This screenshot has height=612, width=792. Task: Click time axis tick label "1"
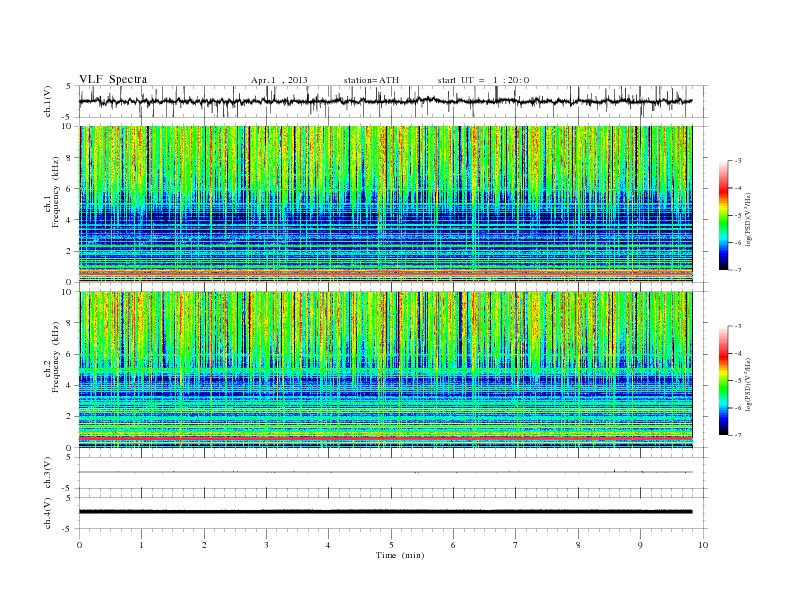pyautogui.click(x=141, y=545)
